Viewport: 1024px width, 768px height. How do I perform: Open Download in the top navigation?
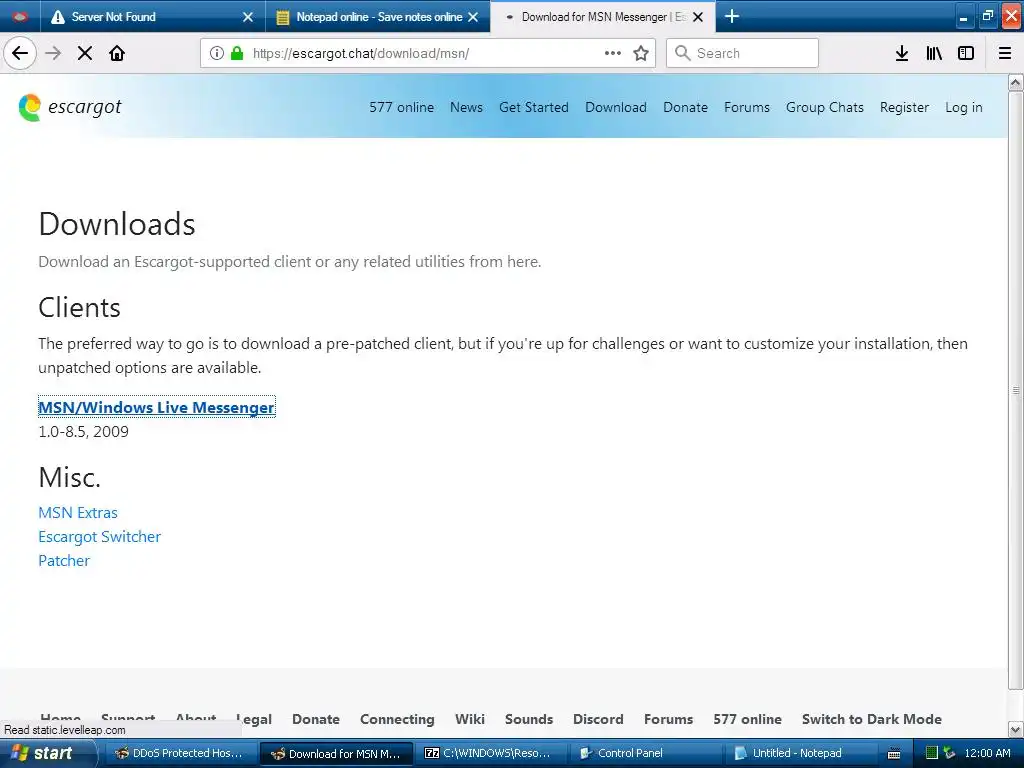tap(616, 107)
